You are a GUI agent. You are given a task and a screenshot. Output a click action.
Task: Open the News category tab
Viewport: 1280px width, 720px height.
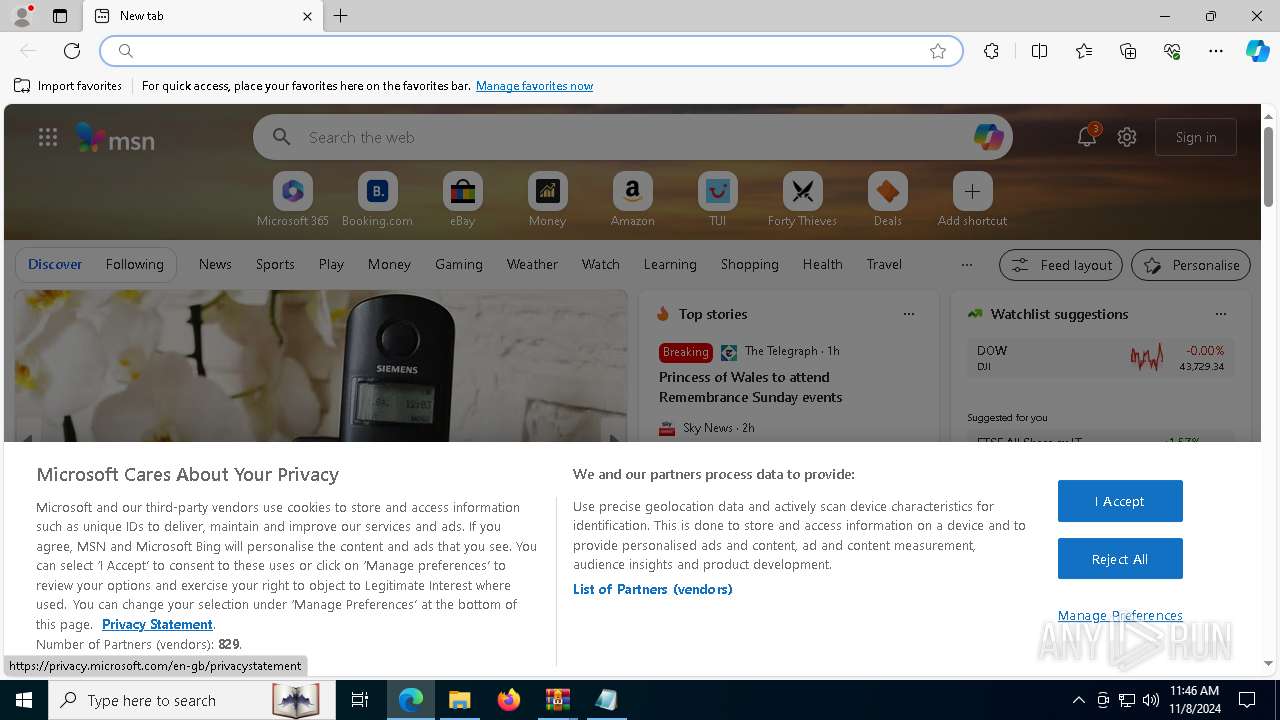tap(215, 264)
